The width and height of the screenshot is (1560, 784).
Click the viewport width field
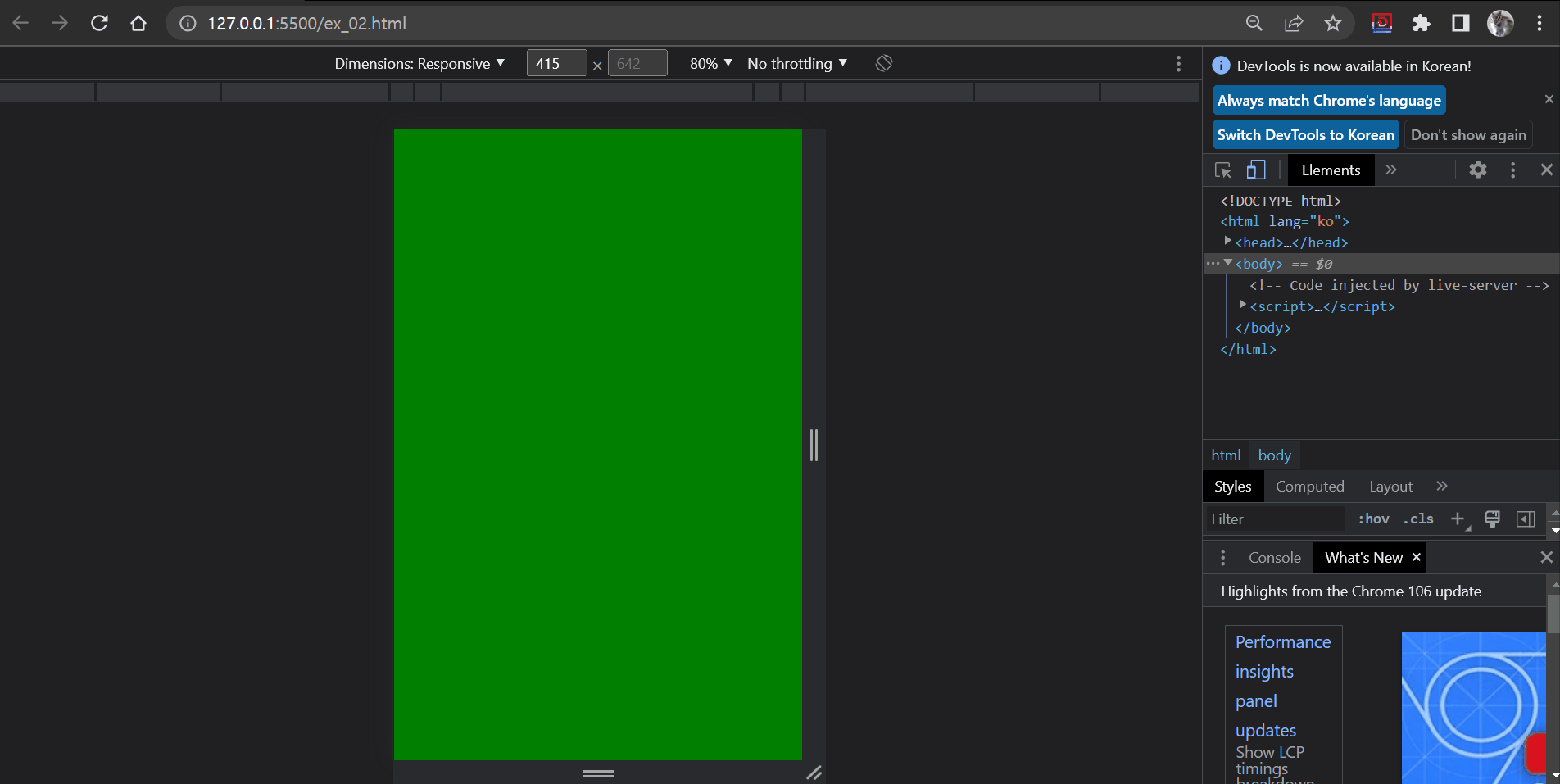coord(556,63)
